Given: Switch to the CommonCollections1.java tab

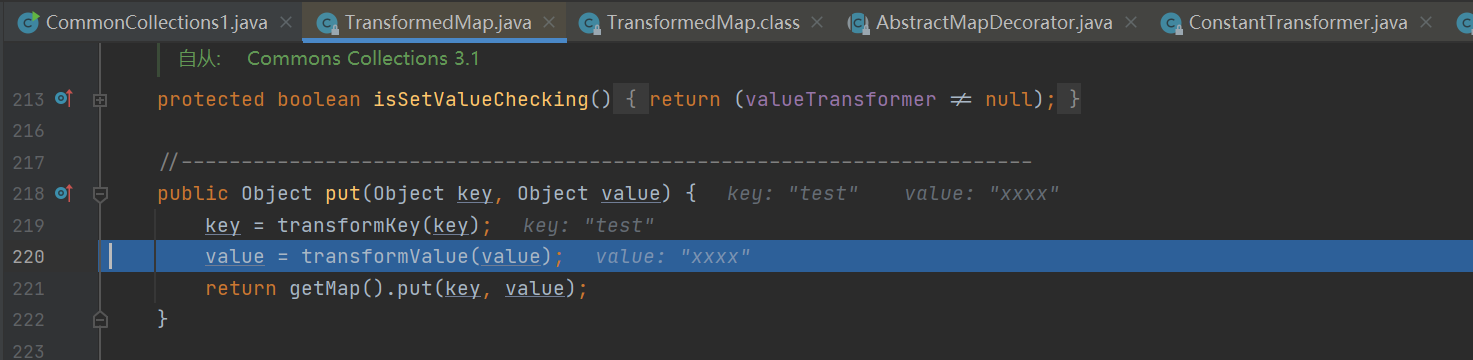Looking at the screenshot, I should [x=156, y=21].
